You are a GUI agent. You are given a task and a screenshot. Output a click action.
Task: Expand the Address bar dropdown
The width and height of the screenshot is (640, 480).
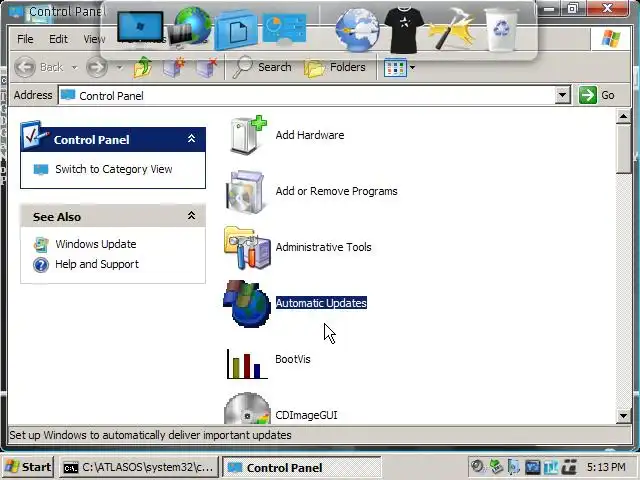click(562, 95)
